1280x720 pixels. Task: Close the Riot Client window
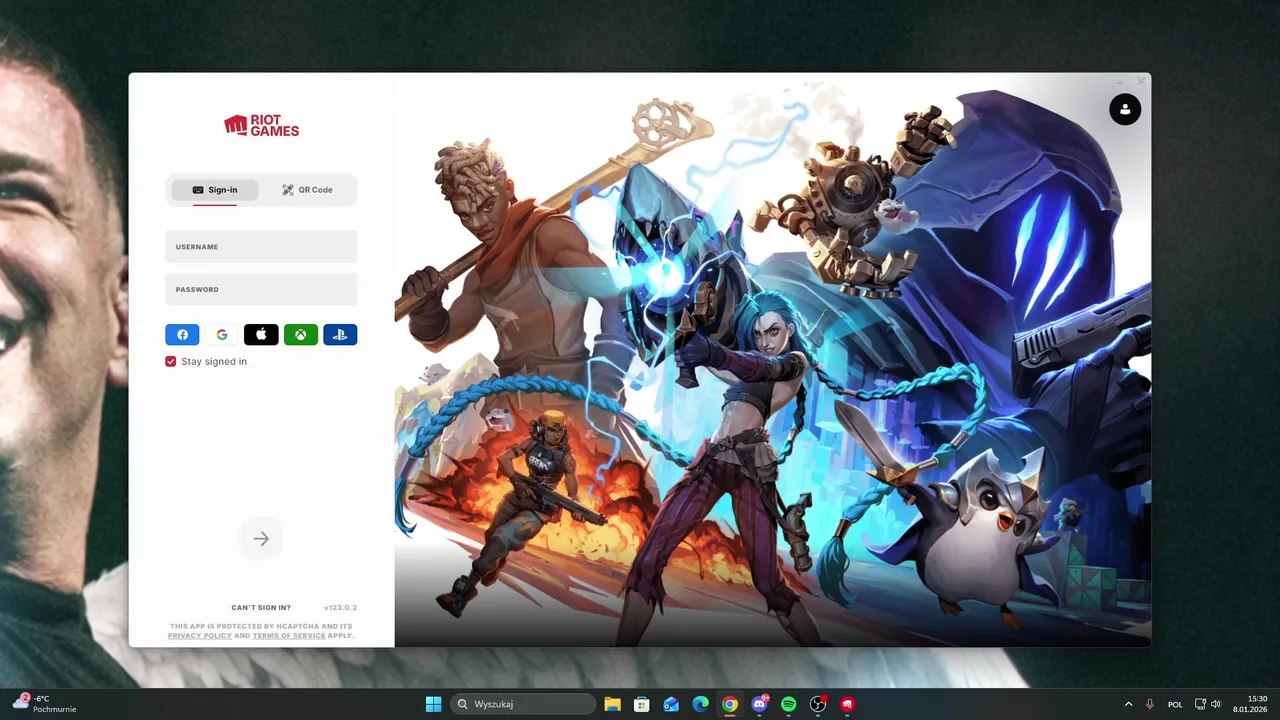click(x=1141, y=81)
